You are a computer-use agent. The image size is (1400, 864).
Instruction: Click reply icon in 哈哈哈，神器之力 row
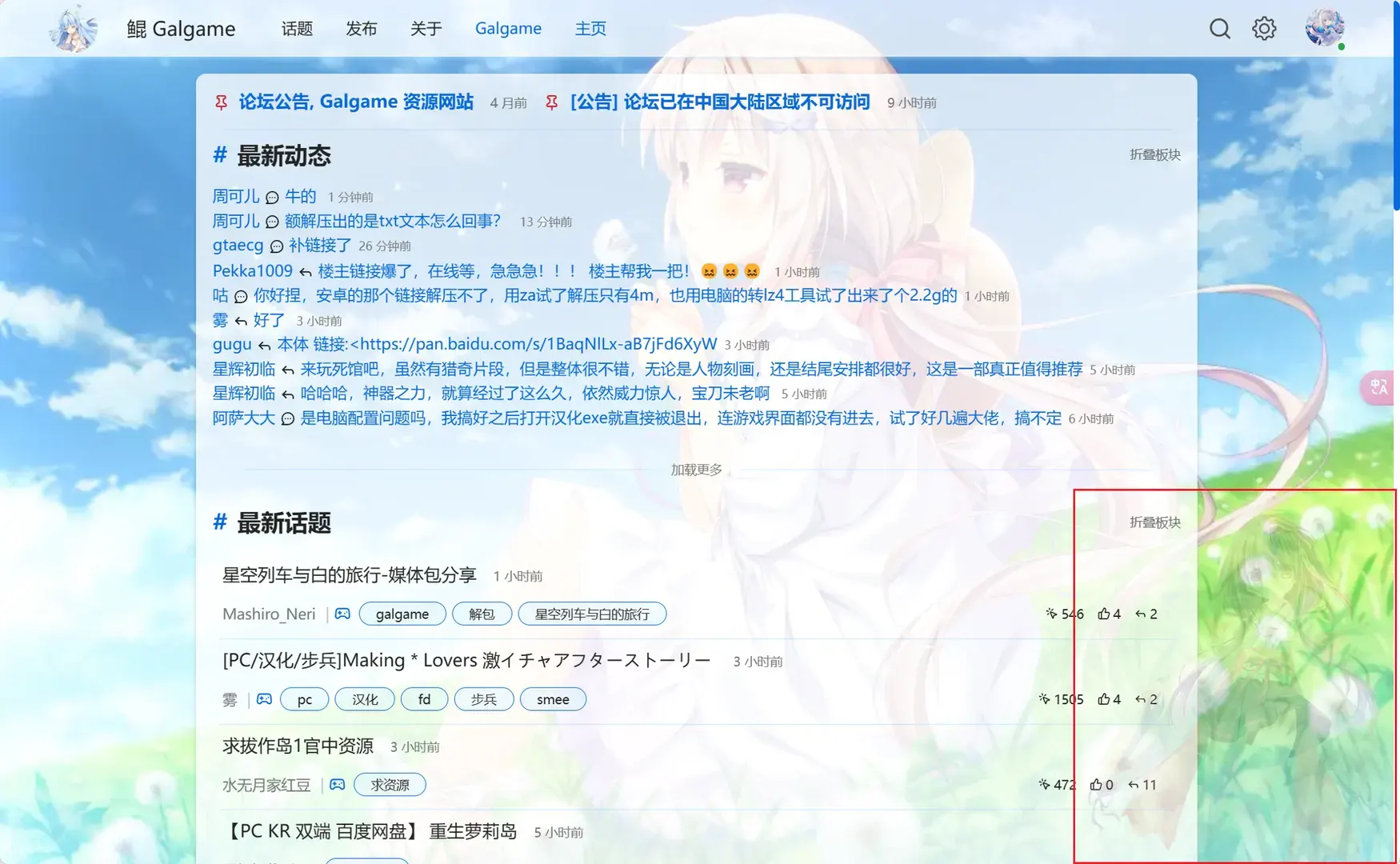point(287,394)
